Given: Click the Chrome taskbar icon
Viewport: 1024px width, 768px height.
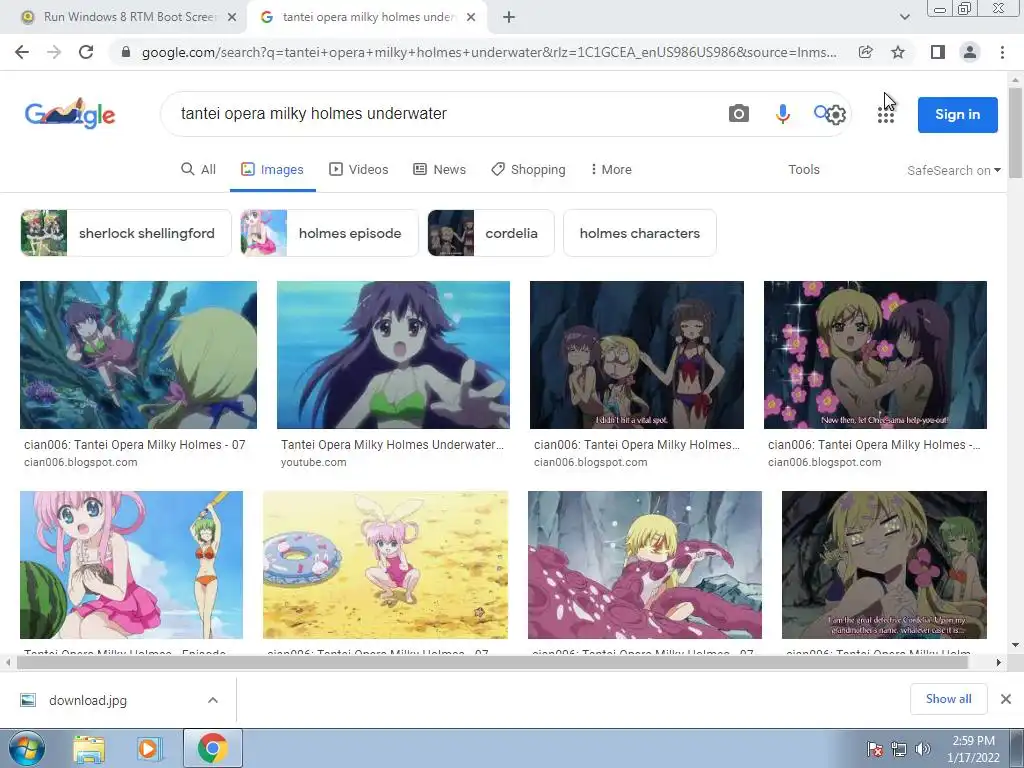Looking at the screenshot, I should [x=212, y=748].
